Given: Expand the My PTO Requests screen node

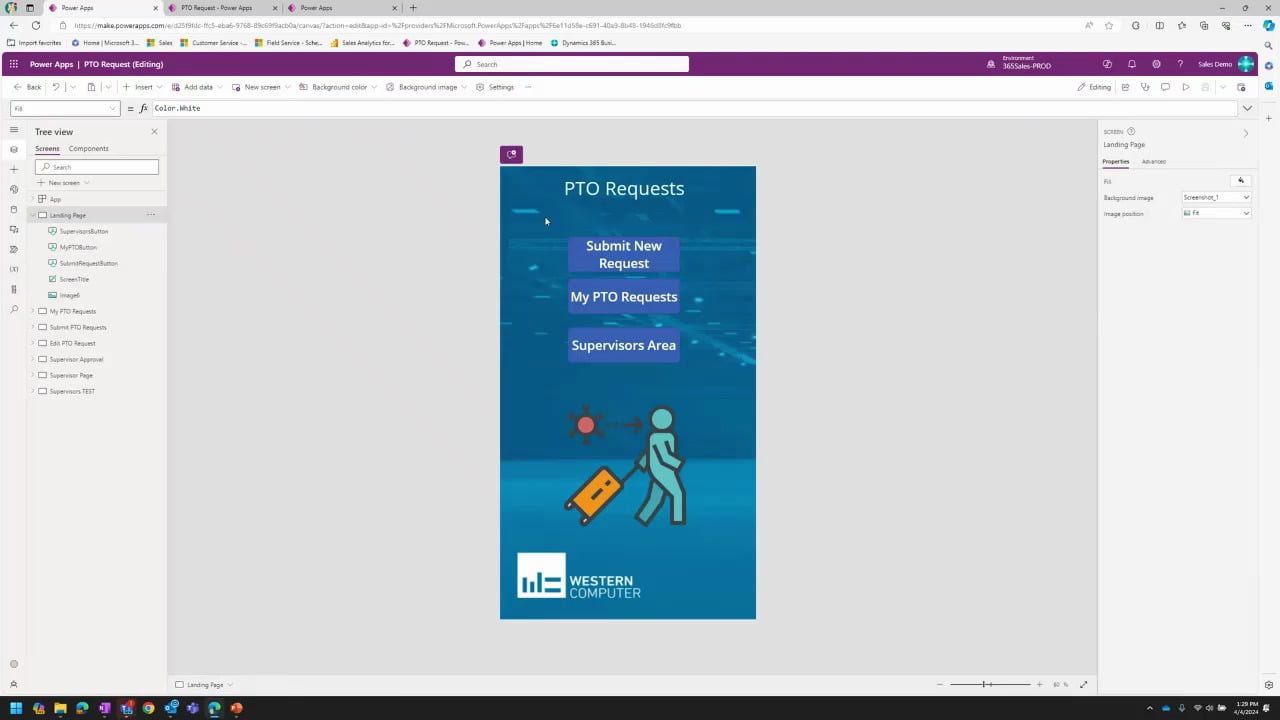Looking at the screenshot, I should click(32, 311).
